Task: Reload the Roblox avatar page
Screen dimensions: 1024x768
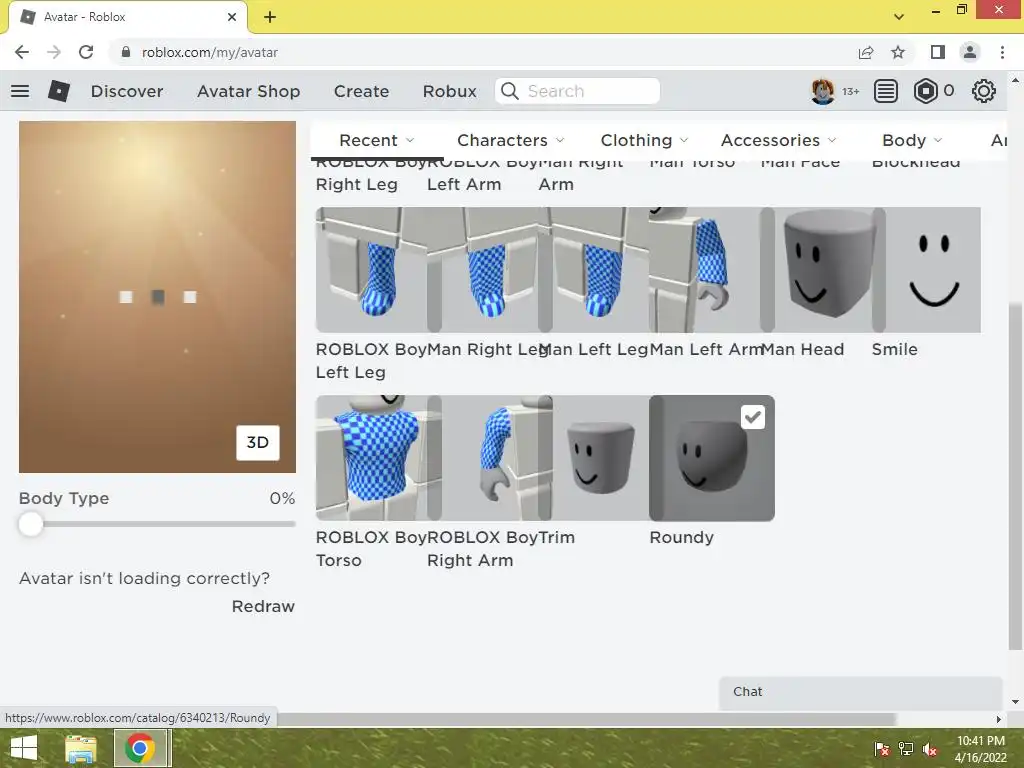Action: tap(86, 52)
